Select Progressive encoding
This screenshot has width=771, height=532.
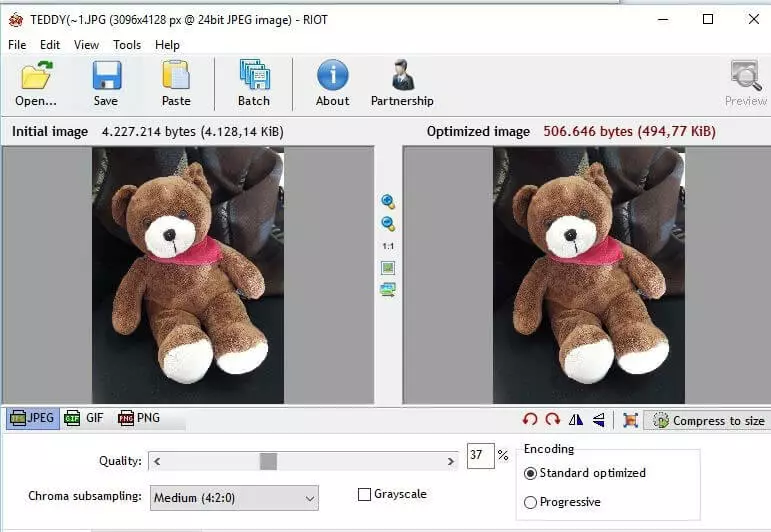(530, 502)
